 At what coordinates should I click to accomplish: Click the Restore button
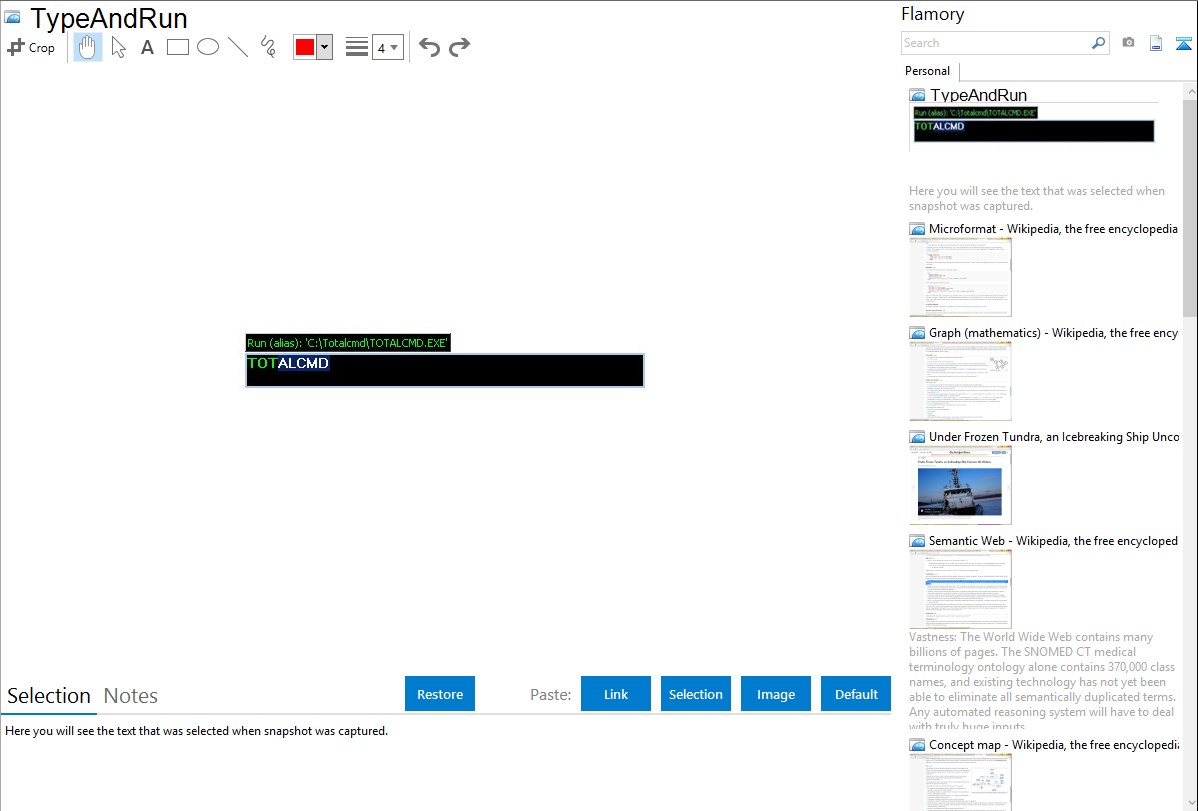[x=440, y=694]
